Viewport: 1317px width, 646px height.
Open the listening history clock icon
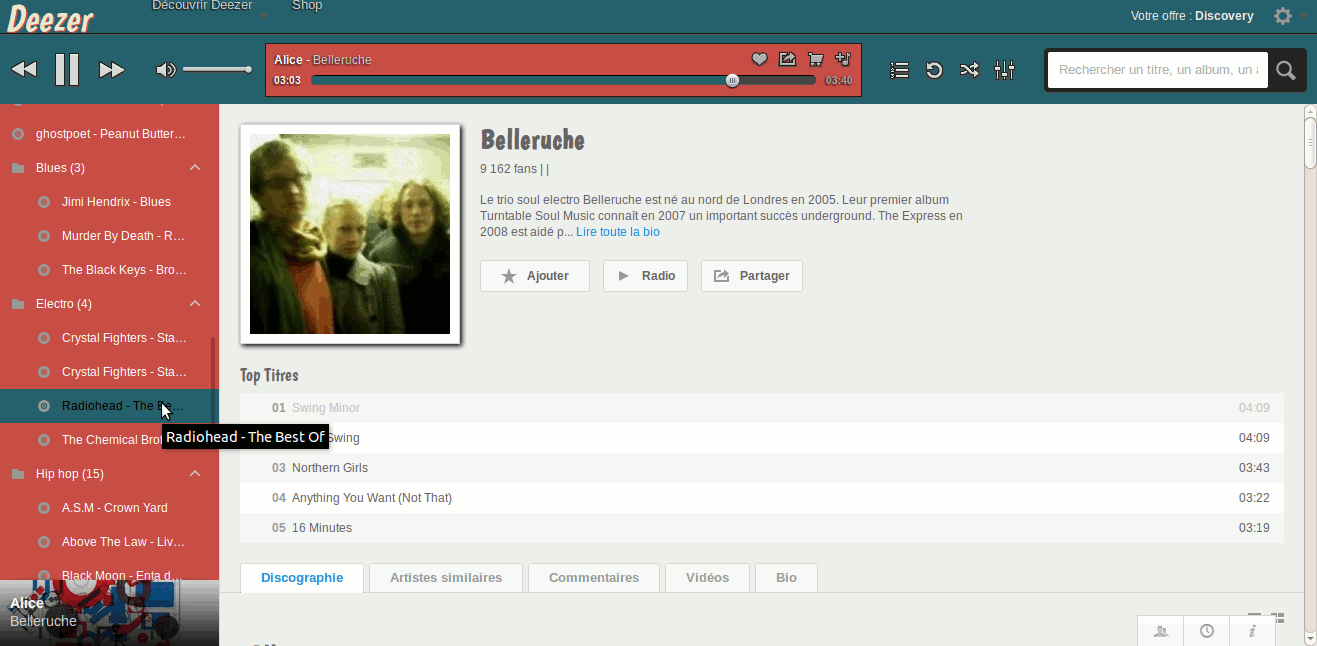click(x=1206, y=630)
